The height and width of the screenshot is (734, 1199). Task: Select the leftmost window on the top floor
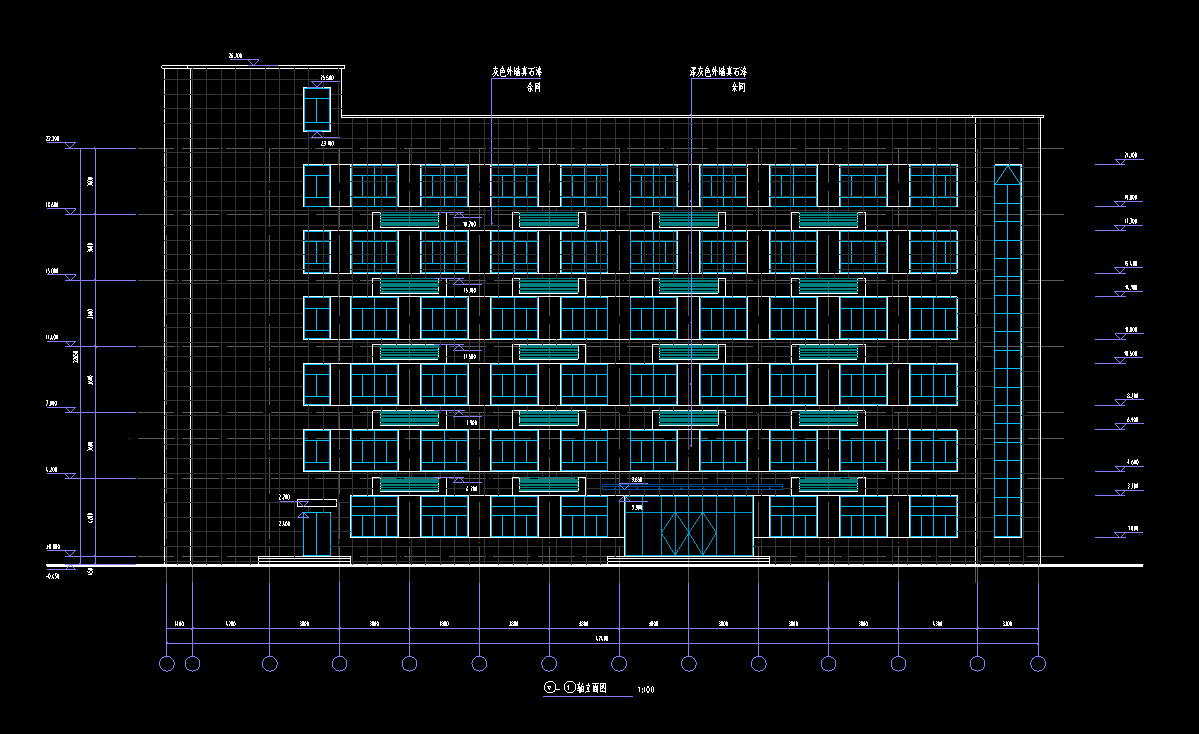click(317, 186)
